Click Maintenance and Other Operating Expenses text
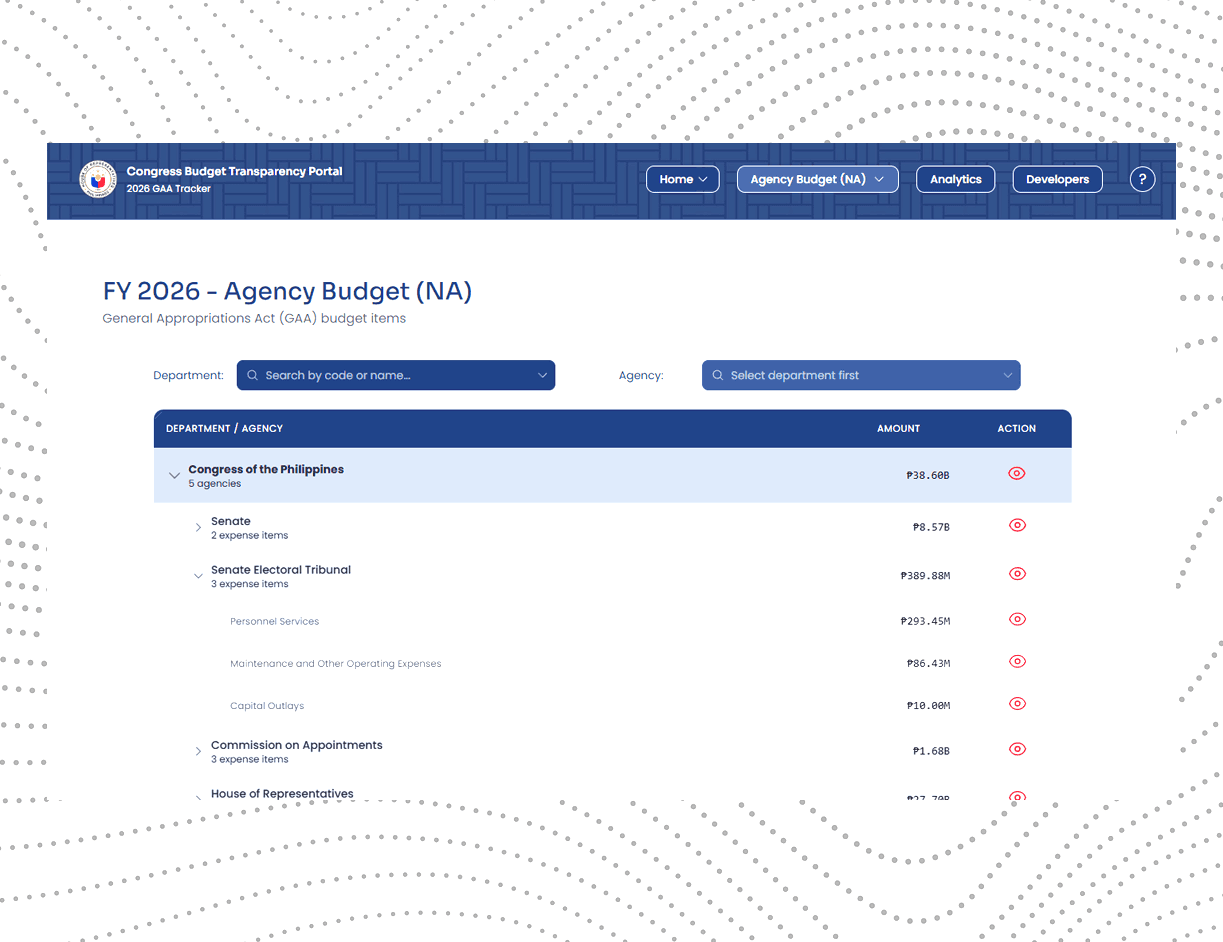Screen dimensions: 1223x942 (336, 663)
